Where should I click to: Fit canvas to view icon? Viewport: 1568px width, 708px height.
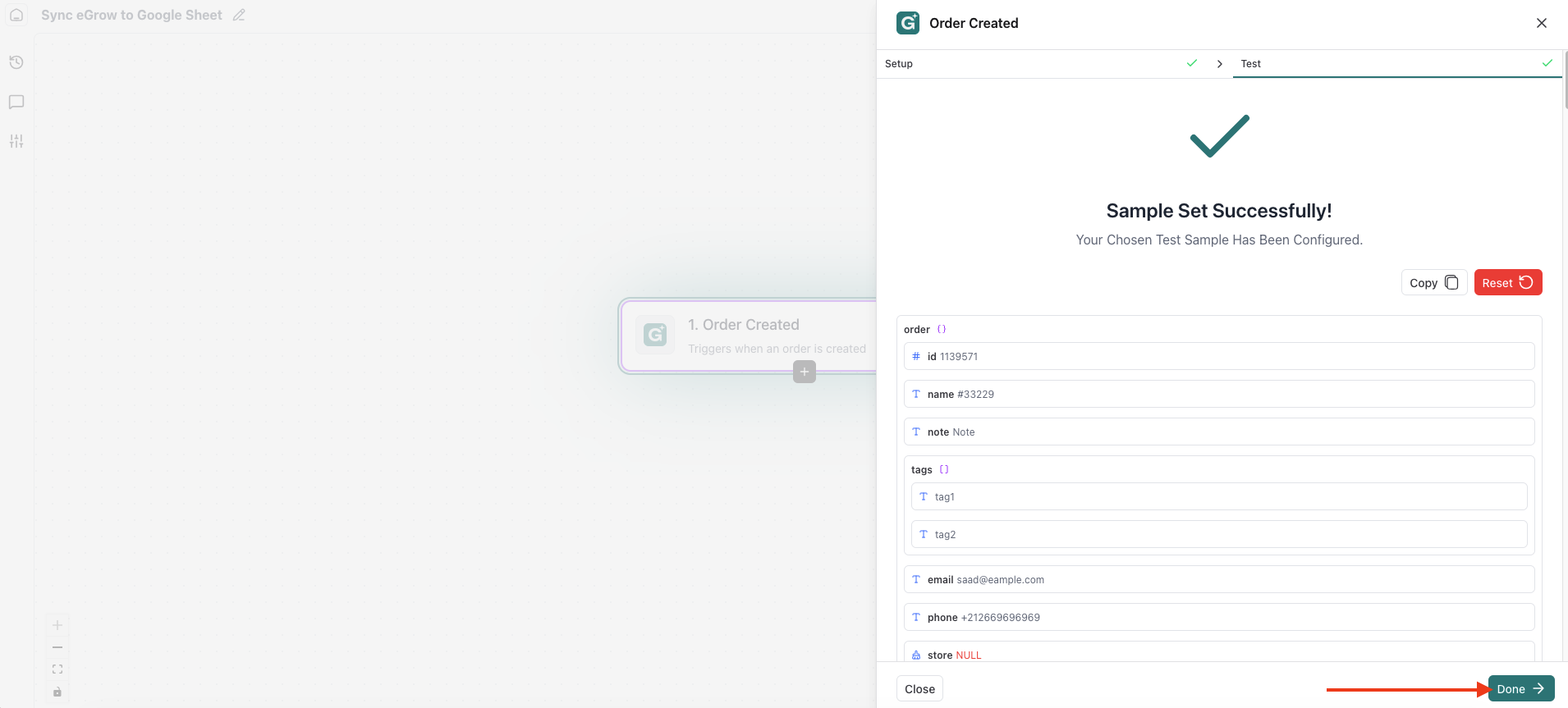[57, 669]
